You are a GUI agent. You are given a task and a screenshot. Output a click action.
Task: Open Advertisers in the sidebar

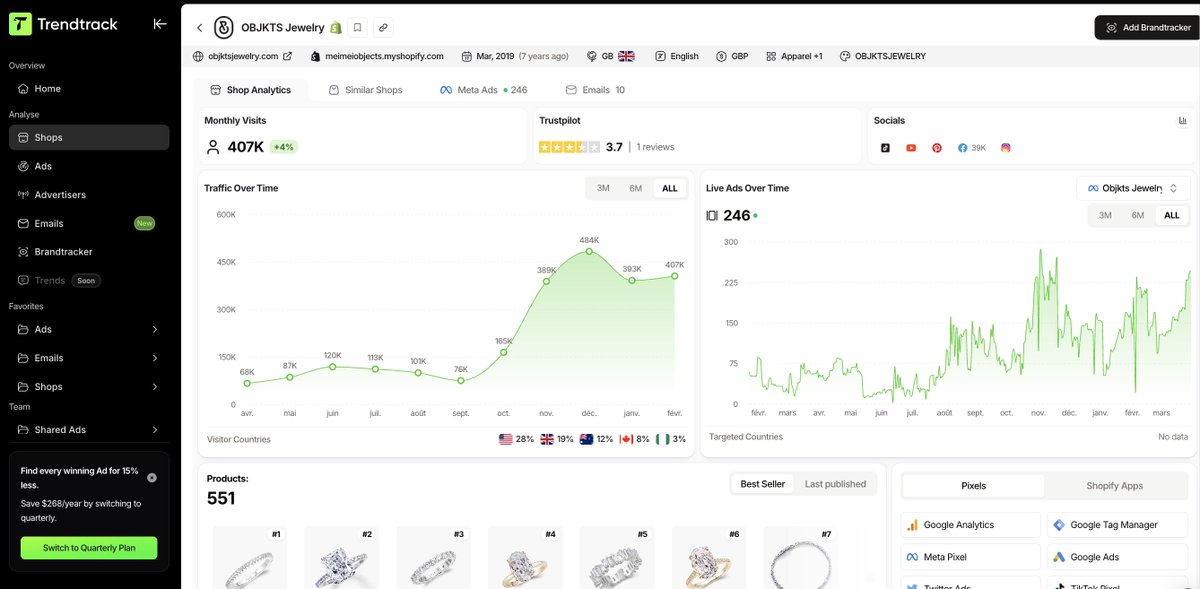(x=89, y=195)
